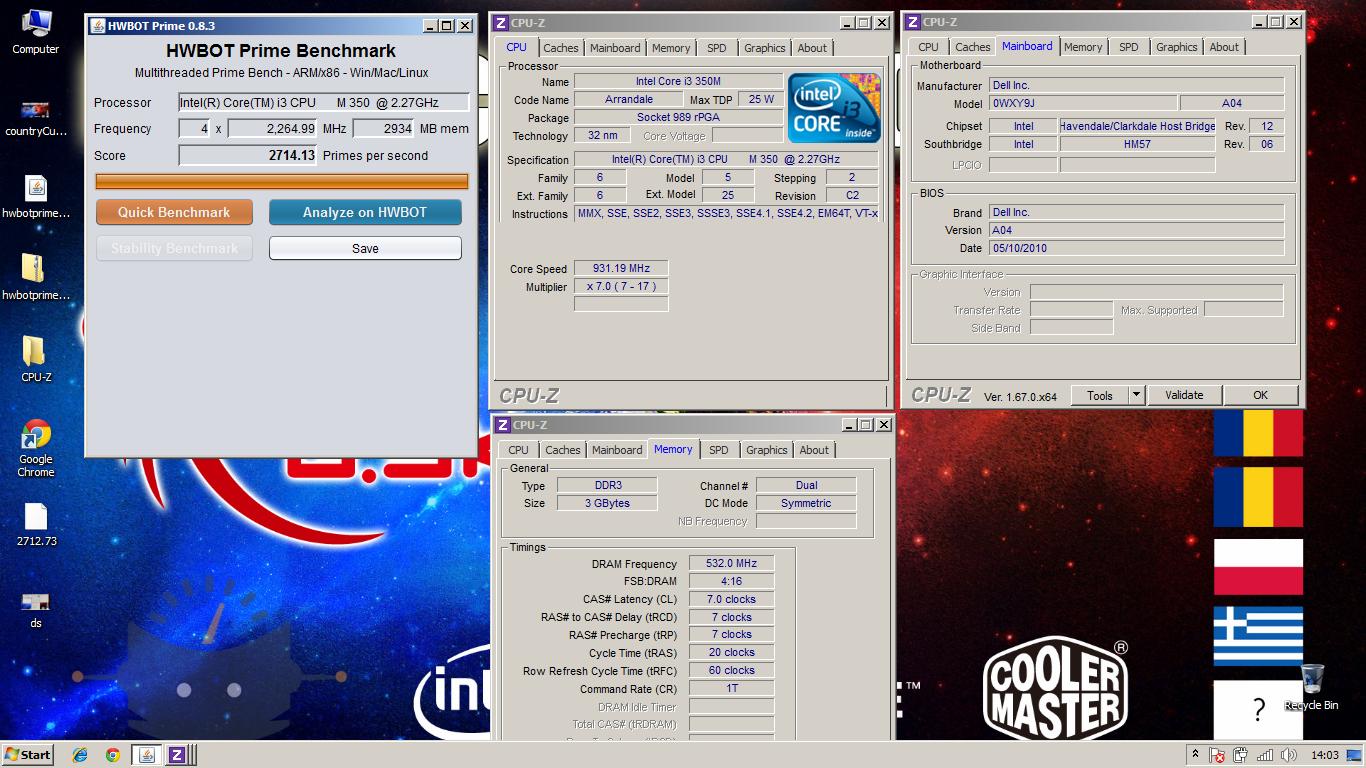Open SPD tab in the top-middle CPU-Z window
This screenshot has width=1366, height=768.
[717, 48]
